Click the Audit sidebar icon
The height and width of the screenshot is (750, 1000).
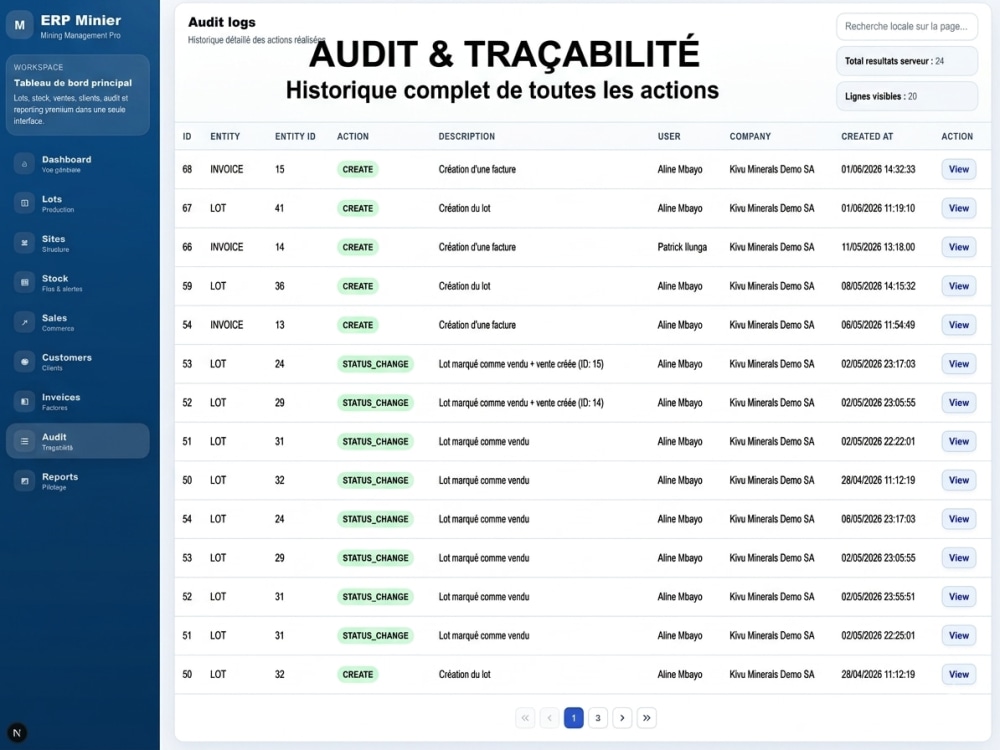(24, 441)
